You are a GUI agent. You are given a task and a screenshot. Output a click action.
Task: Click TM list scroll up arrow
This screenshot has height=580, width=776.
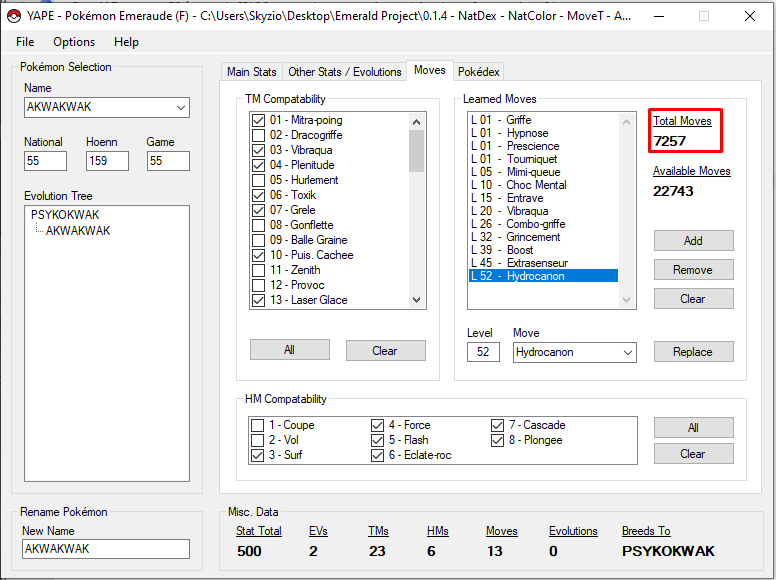[417, 121]
